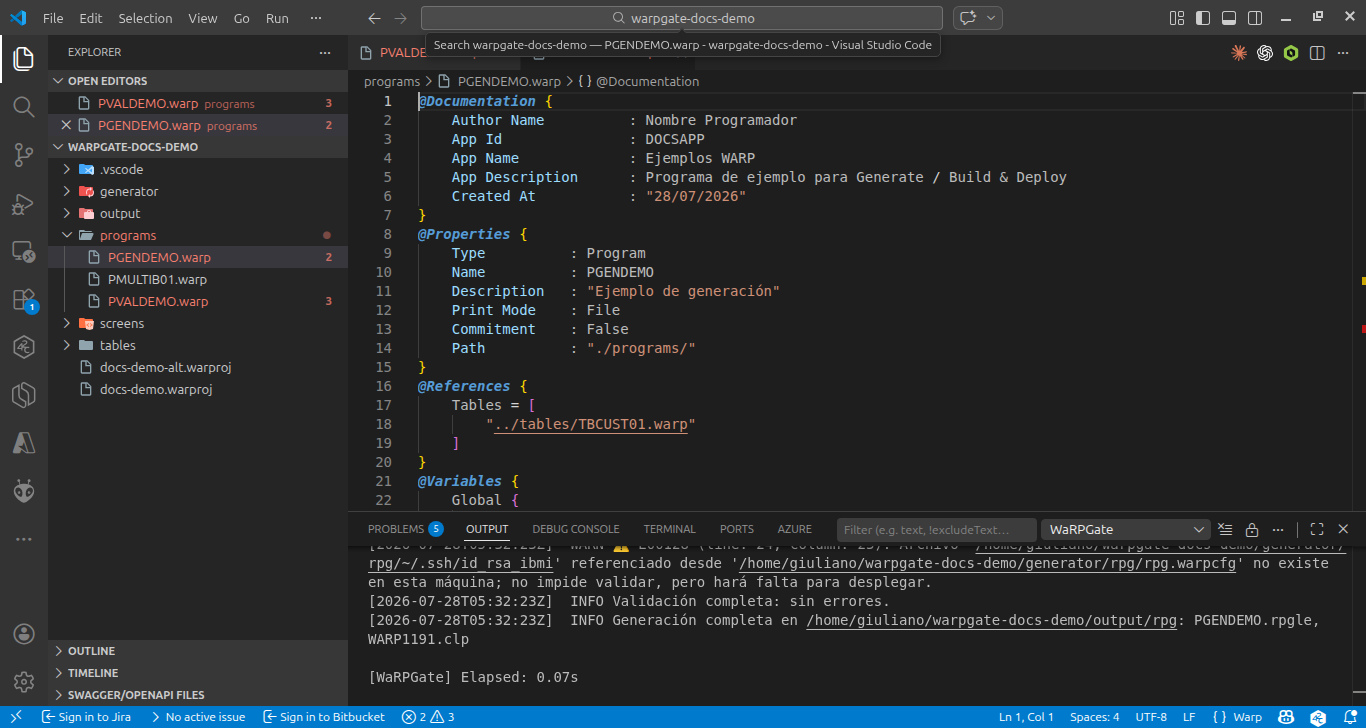1366x728 pixels.
Task: Click the output filter text field
Action: coord(936,529)
